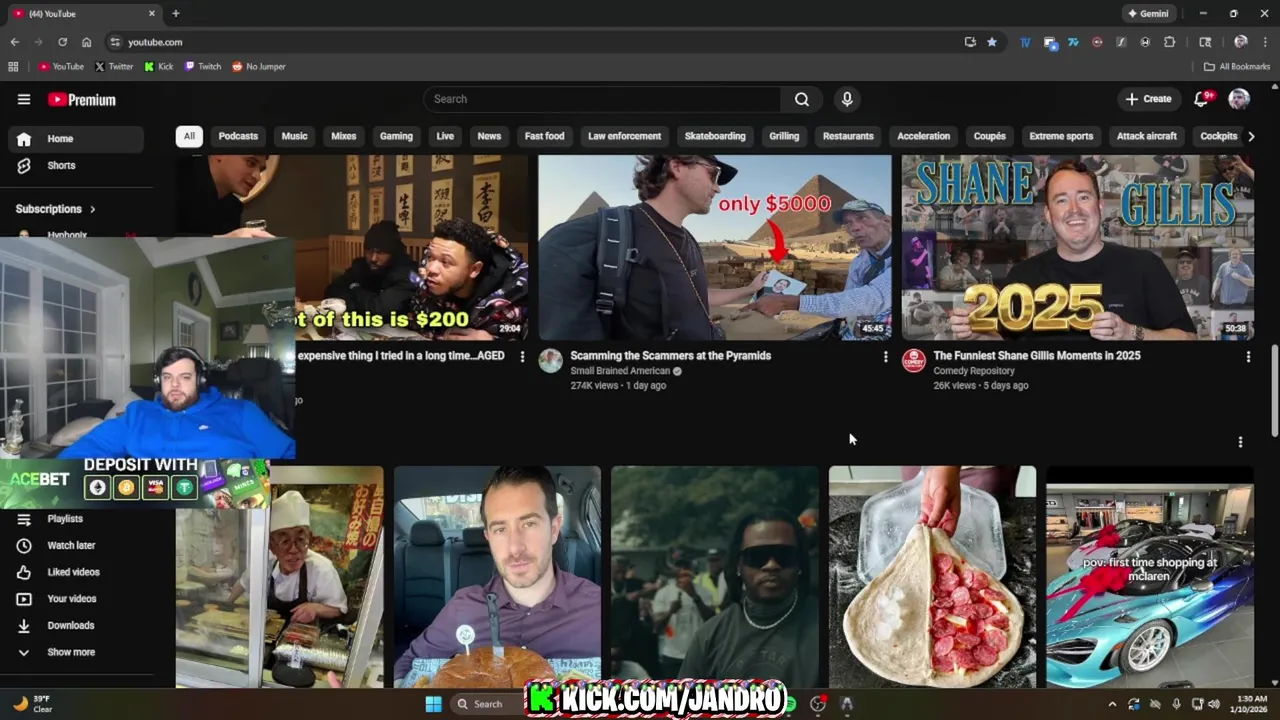Open the Comedy Repository channel link
The height and width of the screenshot is (720, 1280).
pyautogui.click(x=974, y=371)
